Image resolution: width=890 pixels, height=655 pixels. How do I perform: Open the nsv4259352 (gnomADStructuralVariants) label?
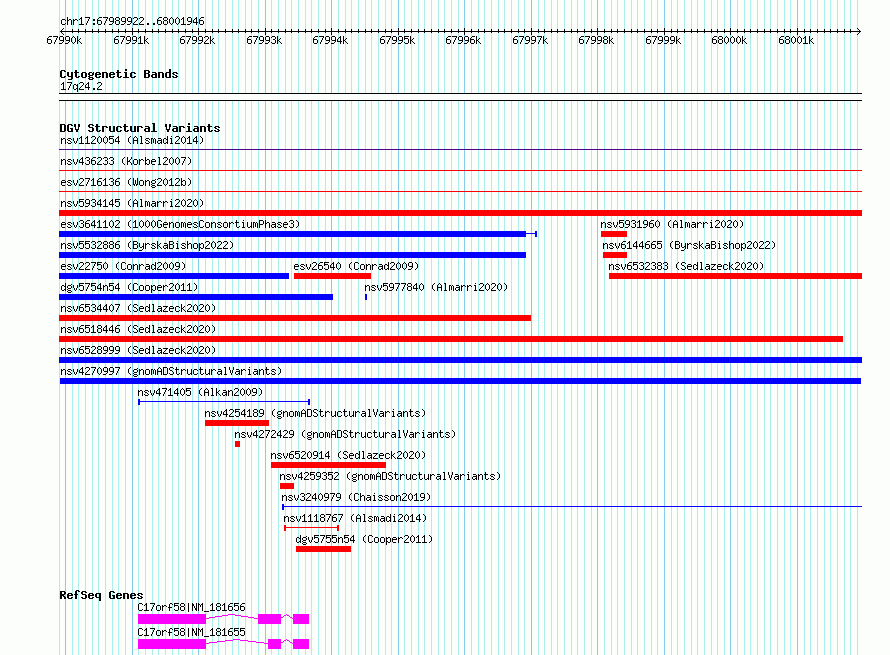click(390, 476)
